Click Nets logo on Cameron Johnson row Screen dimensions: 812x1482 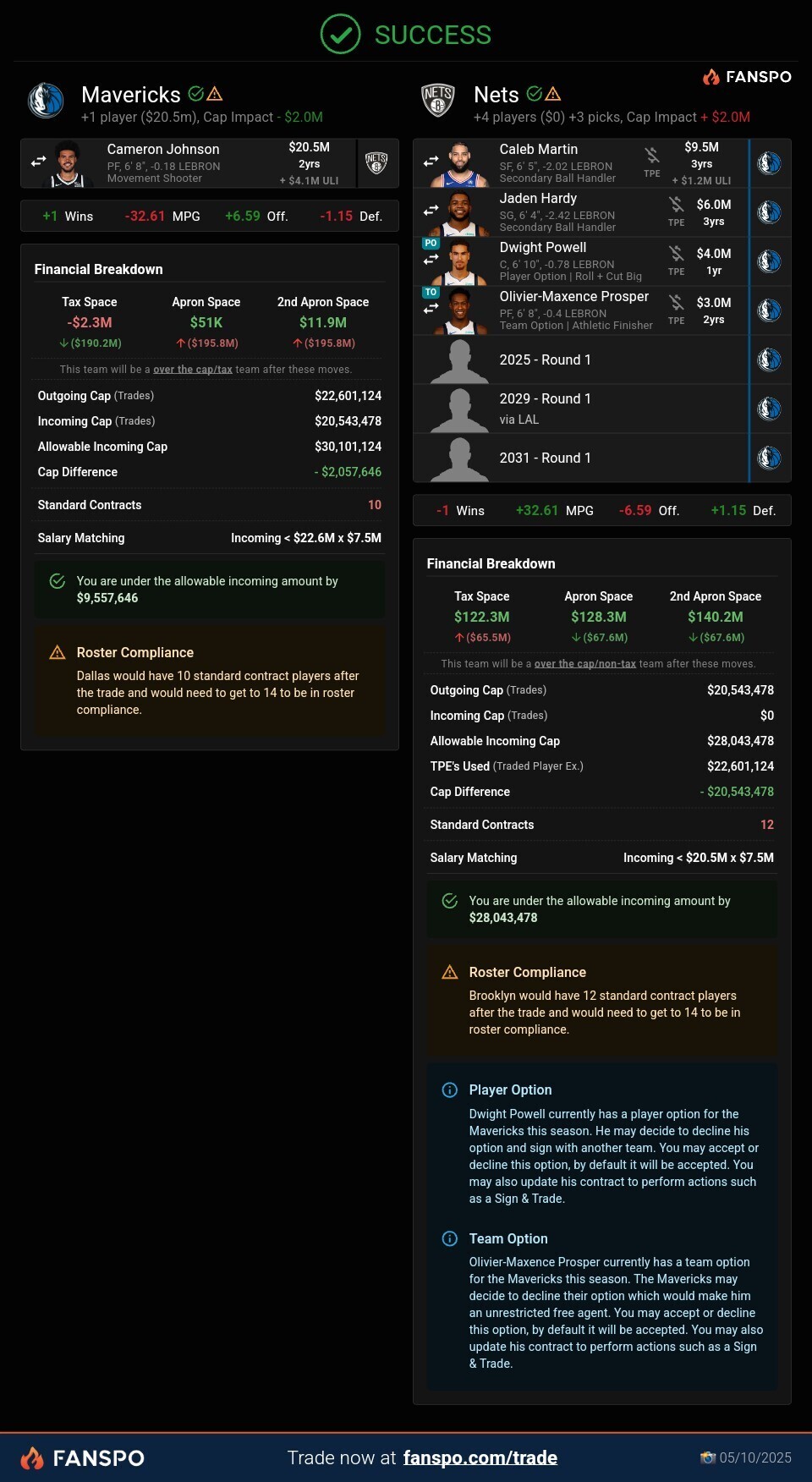point(376,162)
